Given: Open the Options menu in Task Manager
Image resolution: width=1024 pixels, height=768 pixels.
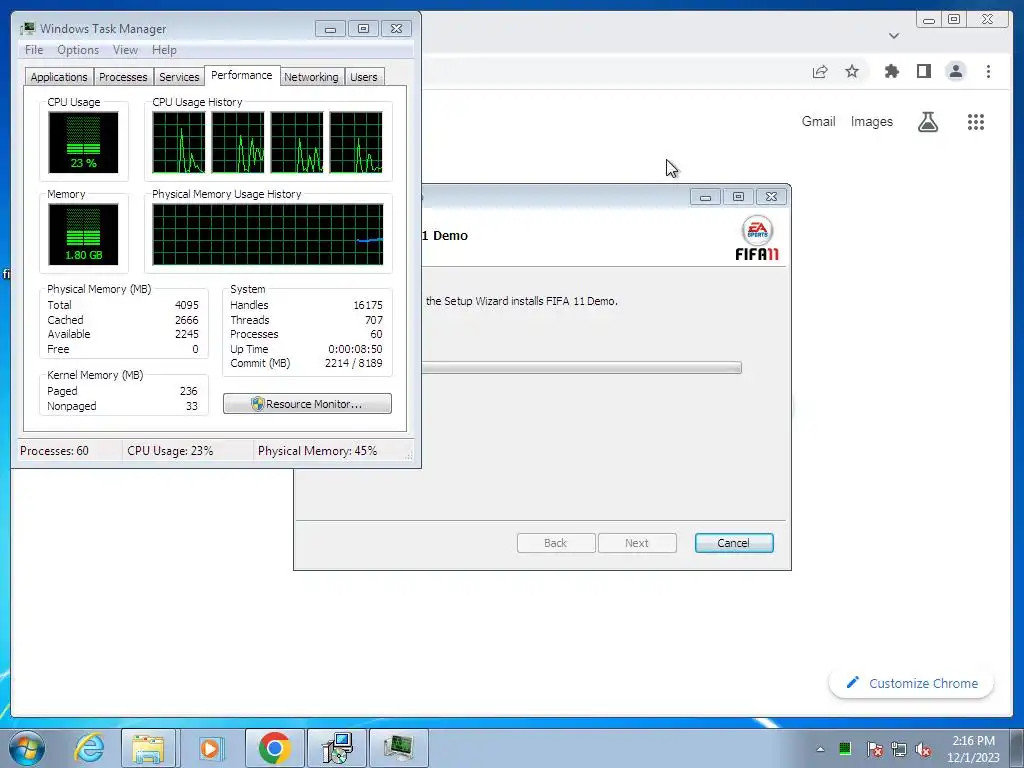Looking at the screenshot, I should point(78,50).
